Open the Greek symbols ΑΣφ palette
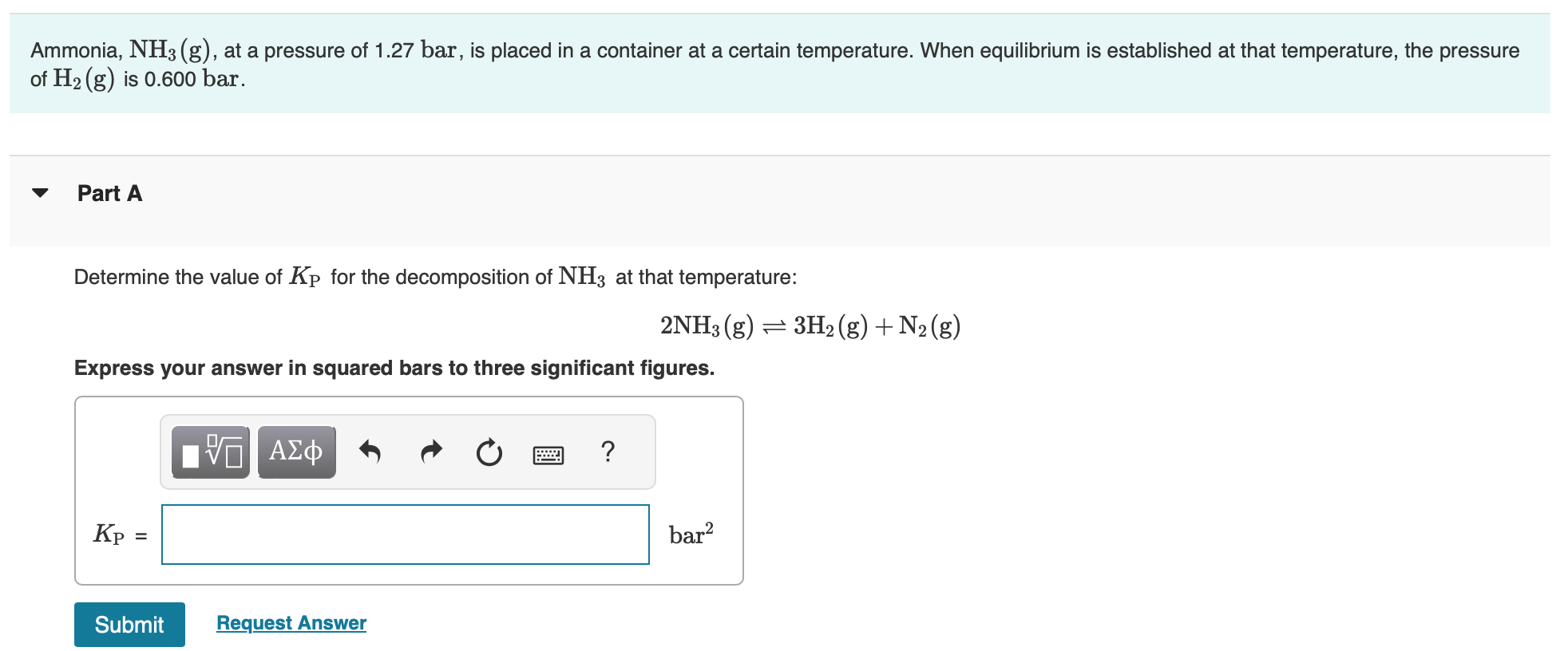The width and height of the screenshot is (1568, 651). click(296, 452)
